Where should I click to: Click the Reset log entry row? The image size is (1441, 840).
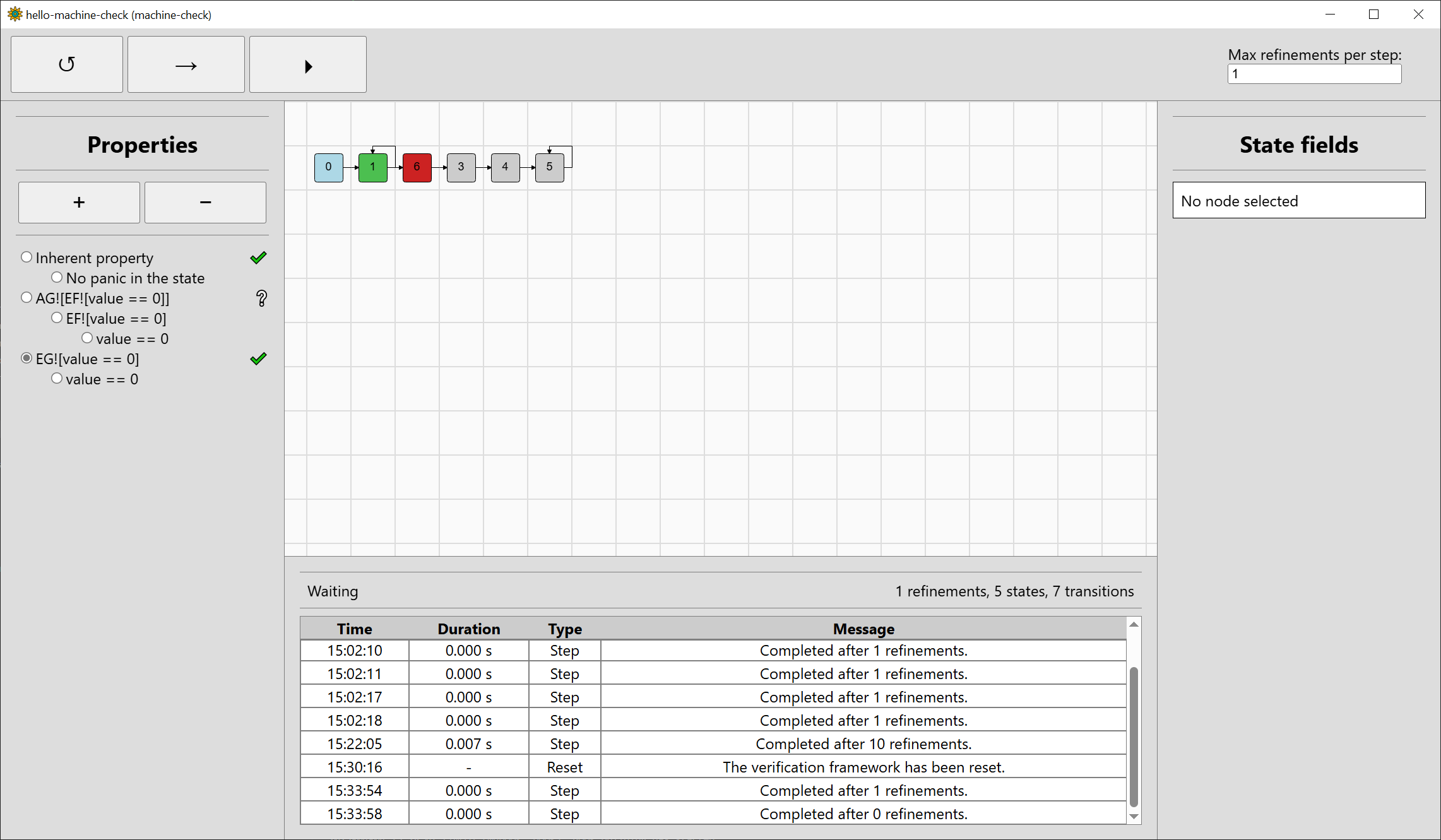pos(713,767)
